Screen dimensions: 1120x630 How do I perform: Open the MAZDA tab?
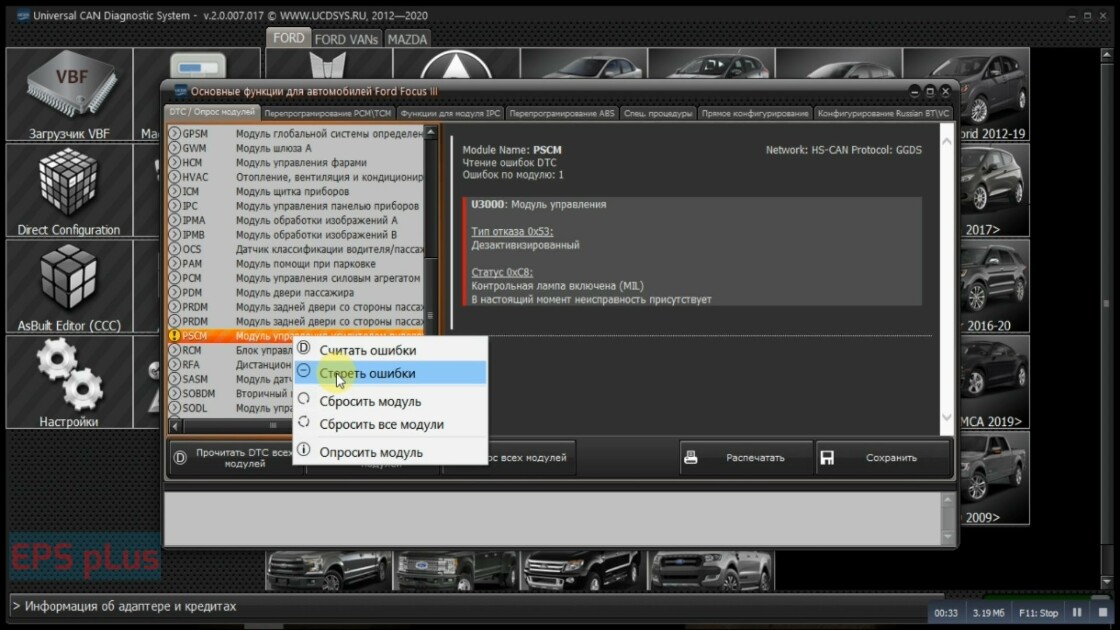tap(407, 39)
